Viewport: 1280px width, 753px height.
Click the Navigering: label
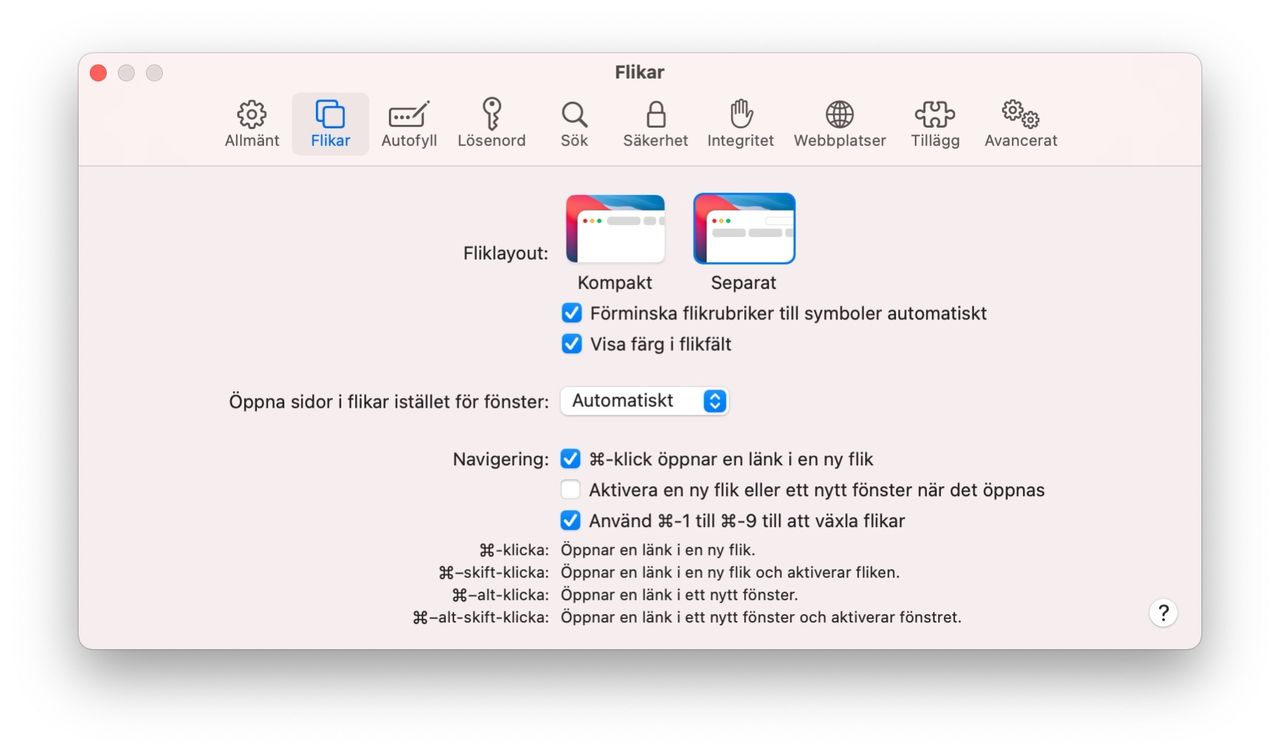[x=501, y=460]
